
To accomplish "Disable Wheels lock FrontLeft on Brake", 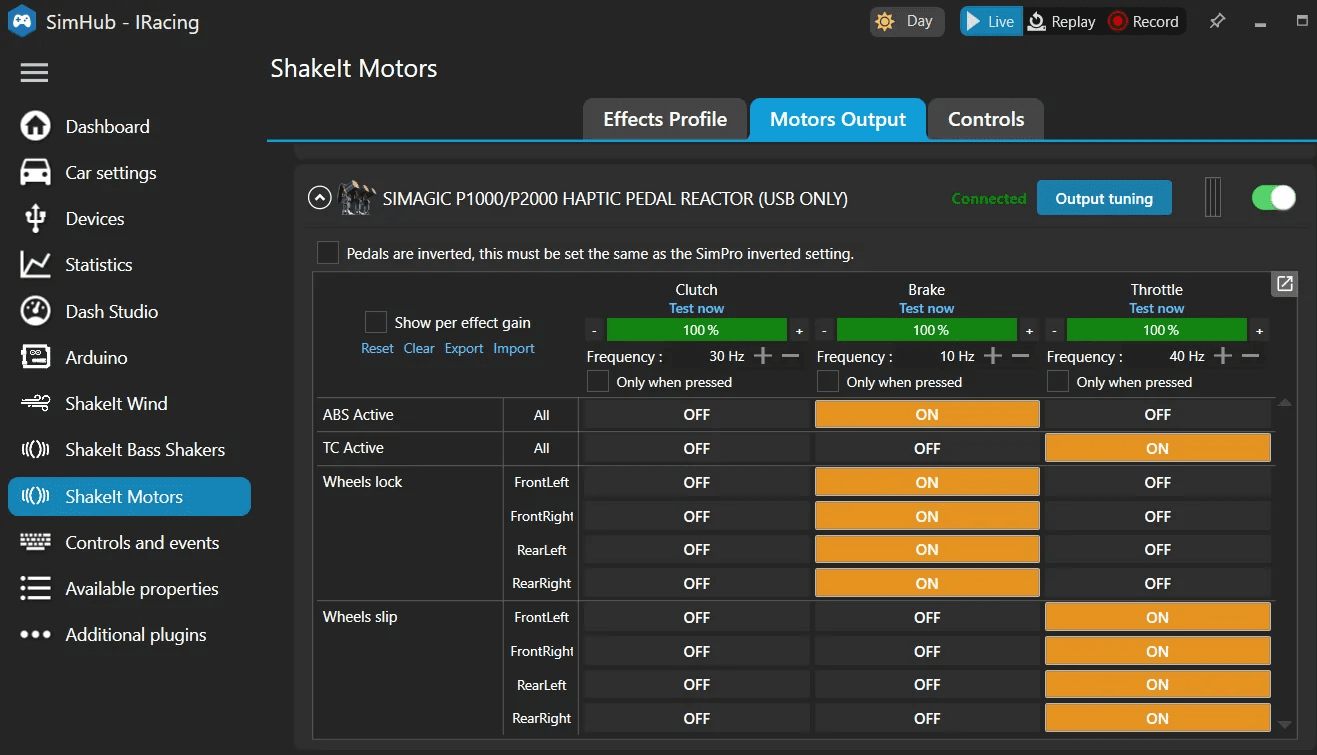I will [927, 482].
